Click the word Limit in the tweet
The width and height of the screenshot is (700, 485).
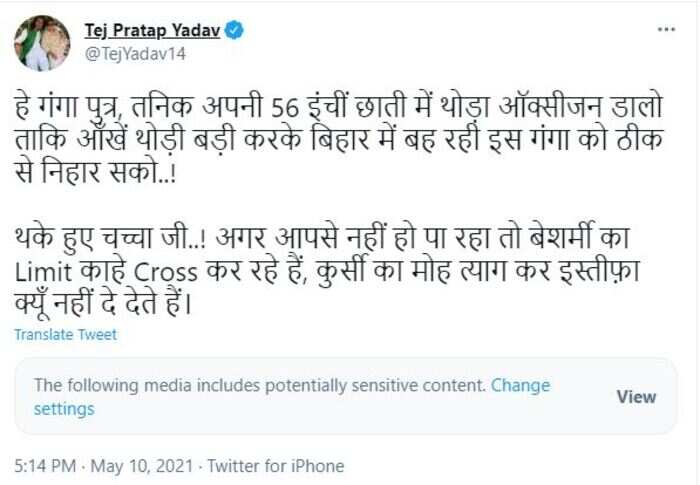(x=43, y=271)
